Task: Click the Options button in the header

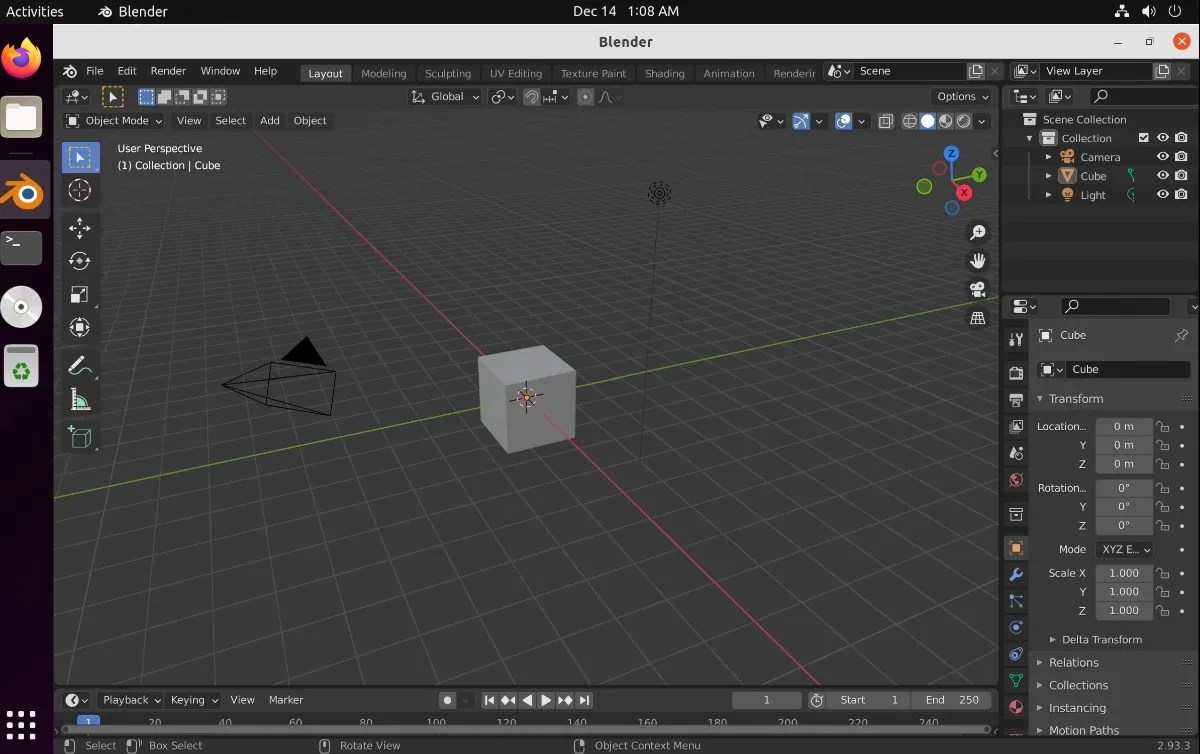Action: (x=959, y=96)
